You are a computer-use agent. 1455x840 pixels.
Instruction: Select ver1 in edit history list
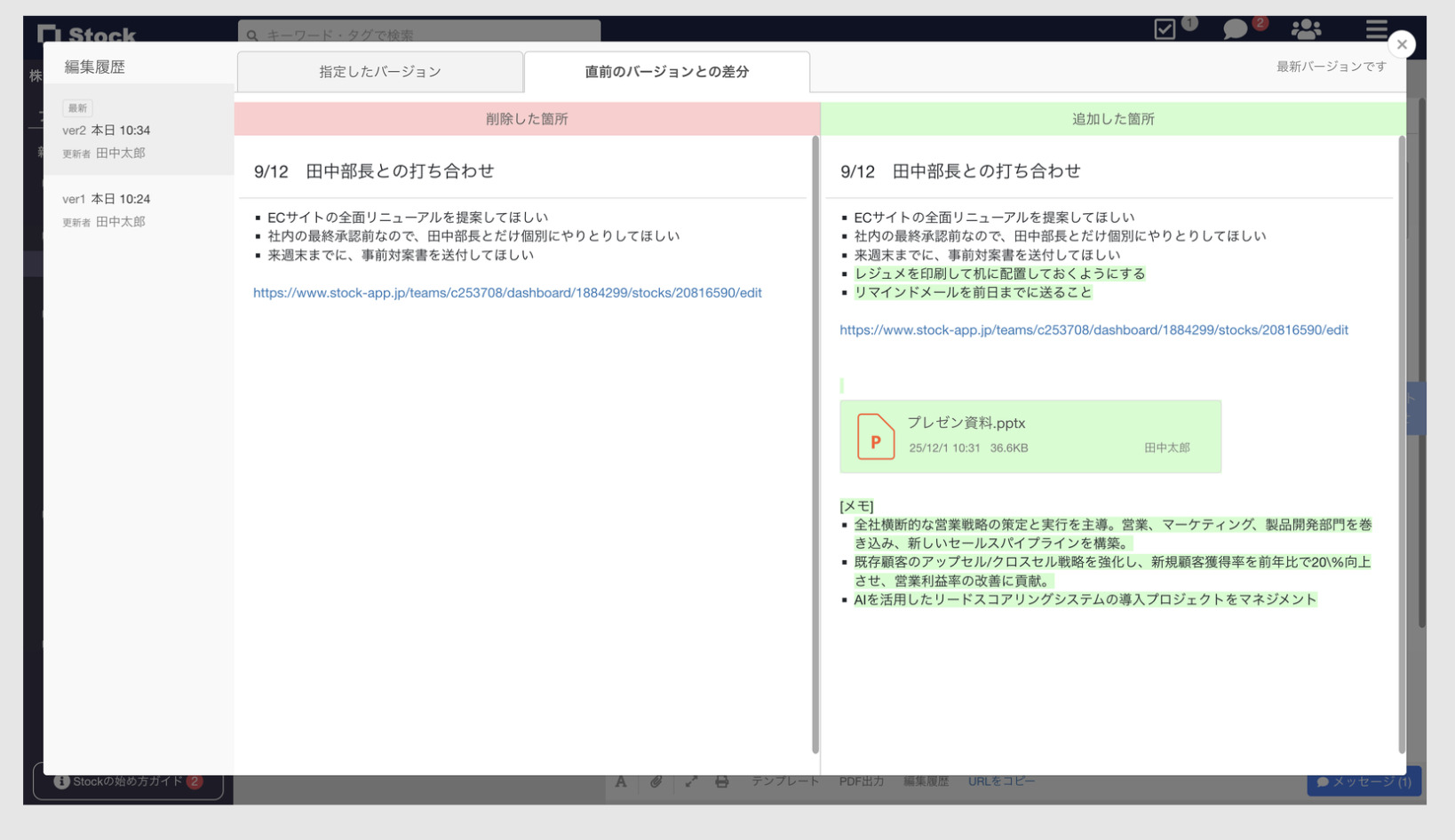(x=139, y=210)
